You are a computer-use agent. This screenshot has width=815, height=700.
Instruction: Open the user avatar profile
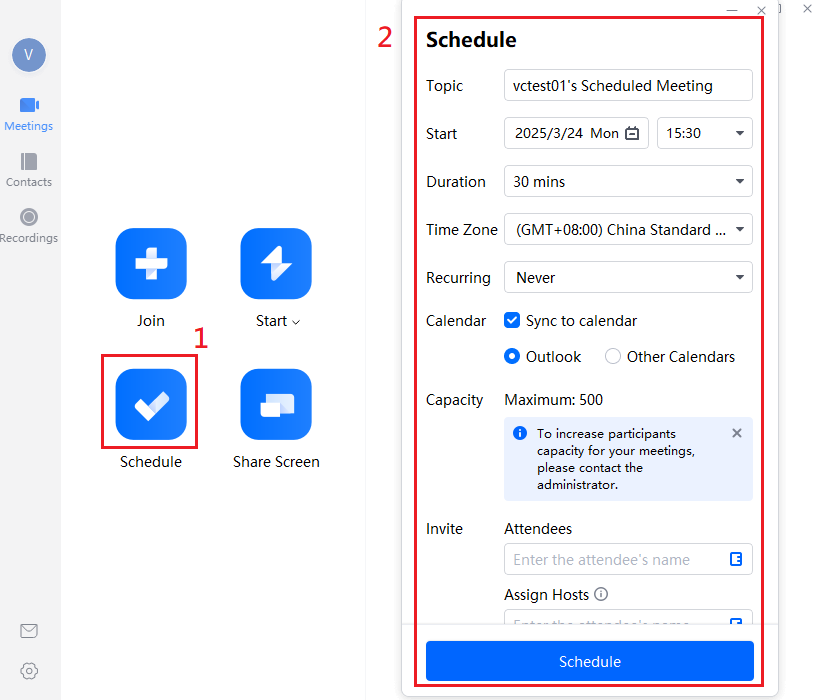pos(29,55)
